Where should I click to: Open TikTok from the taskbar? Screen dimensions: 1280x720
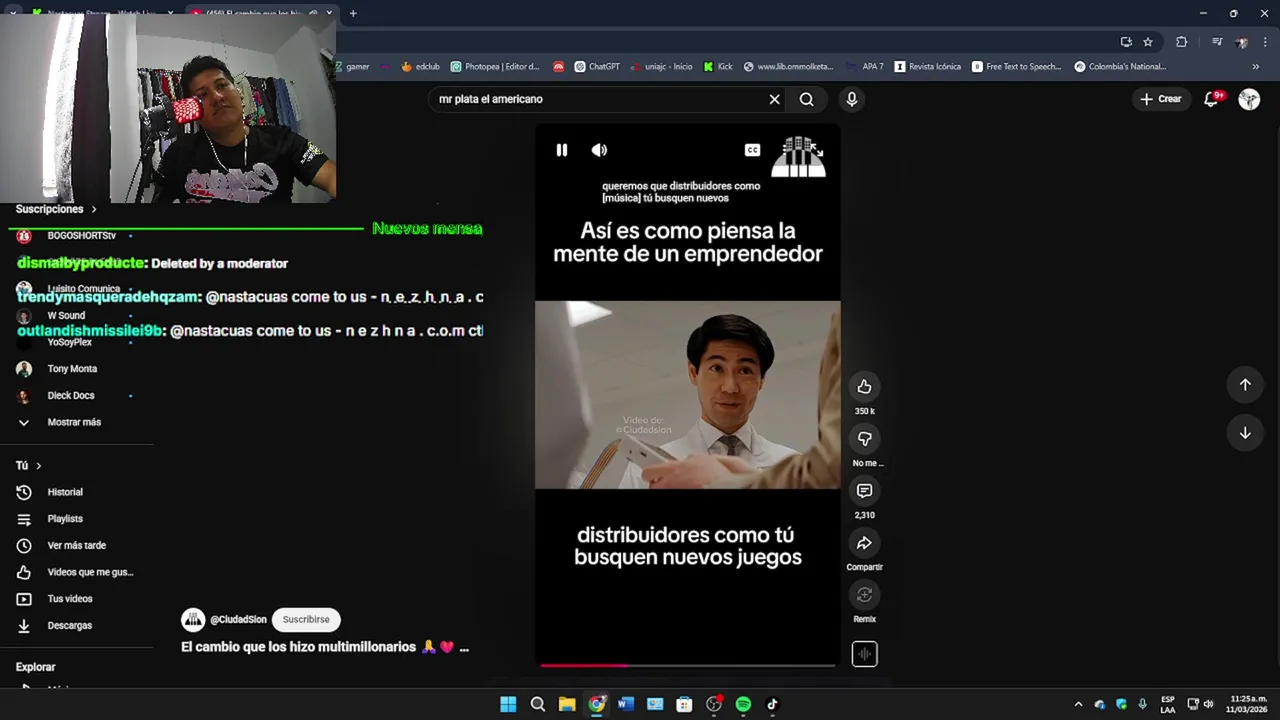(x=772, y=705)
